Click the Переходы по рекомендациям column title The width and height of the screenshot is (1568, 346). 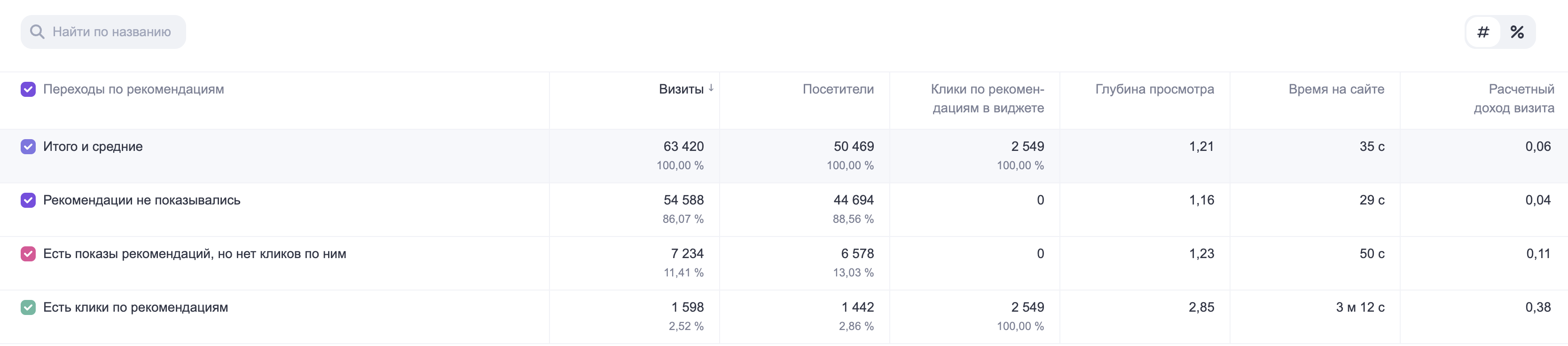click(133, 89)
